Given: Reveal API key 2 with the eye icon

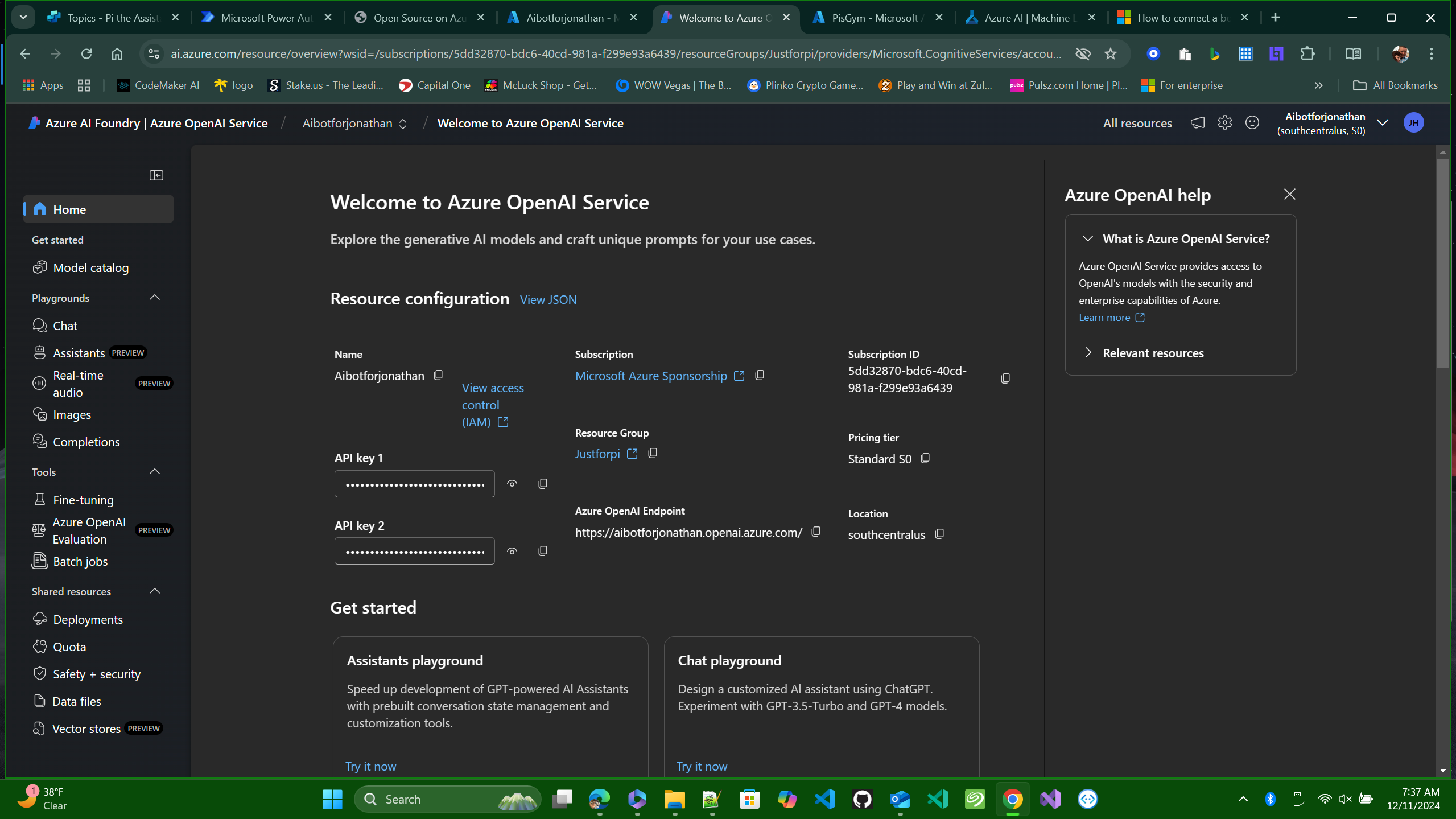Looking at the screenshot, I should pyautogui.click(x=511, y=550).
